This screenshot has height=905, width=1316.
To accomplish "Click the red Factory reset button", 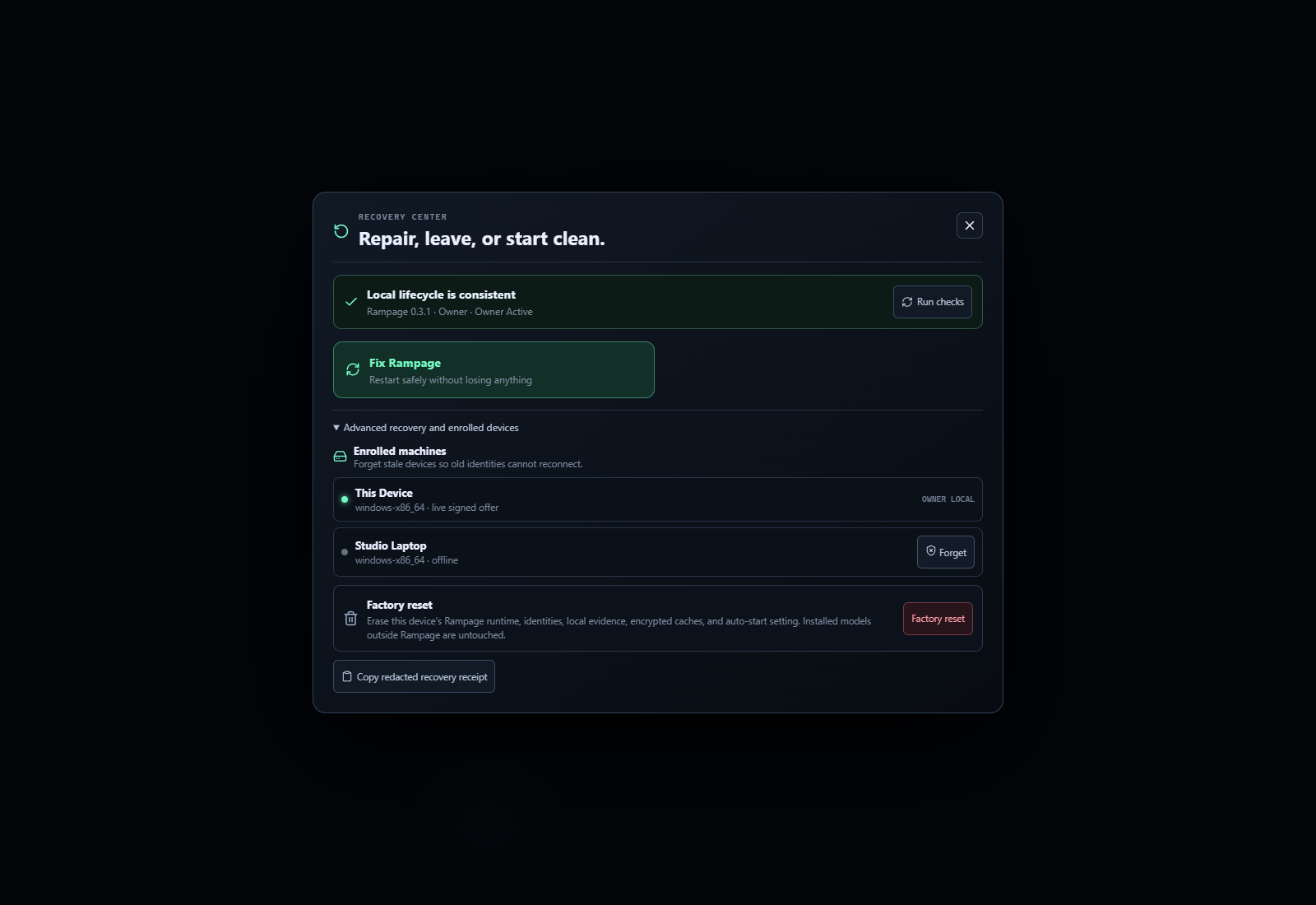I will [x=938, y=619].
